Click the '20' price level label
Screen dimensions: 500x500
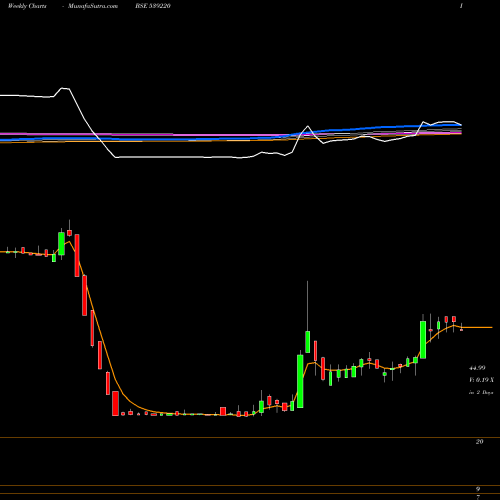[x=479, y=442]
